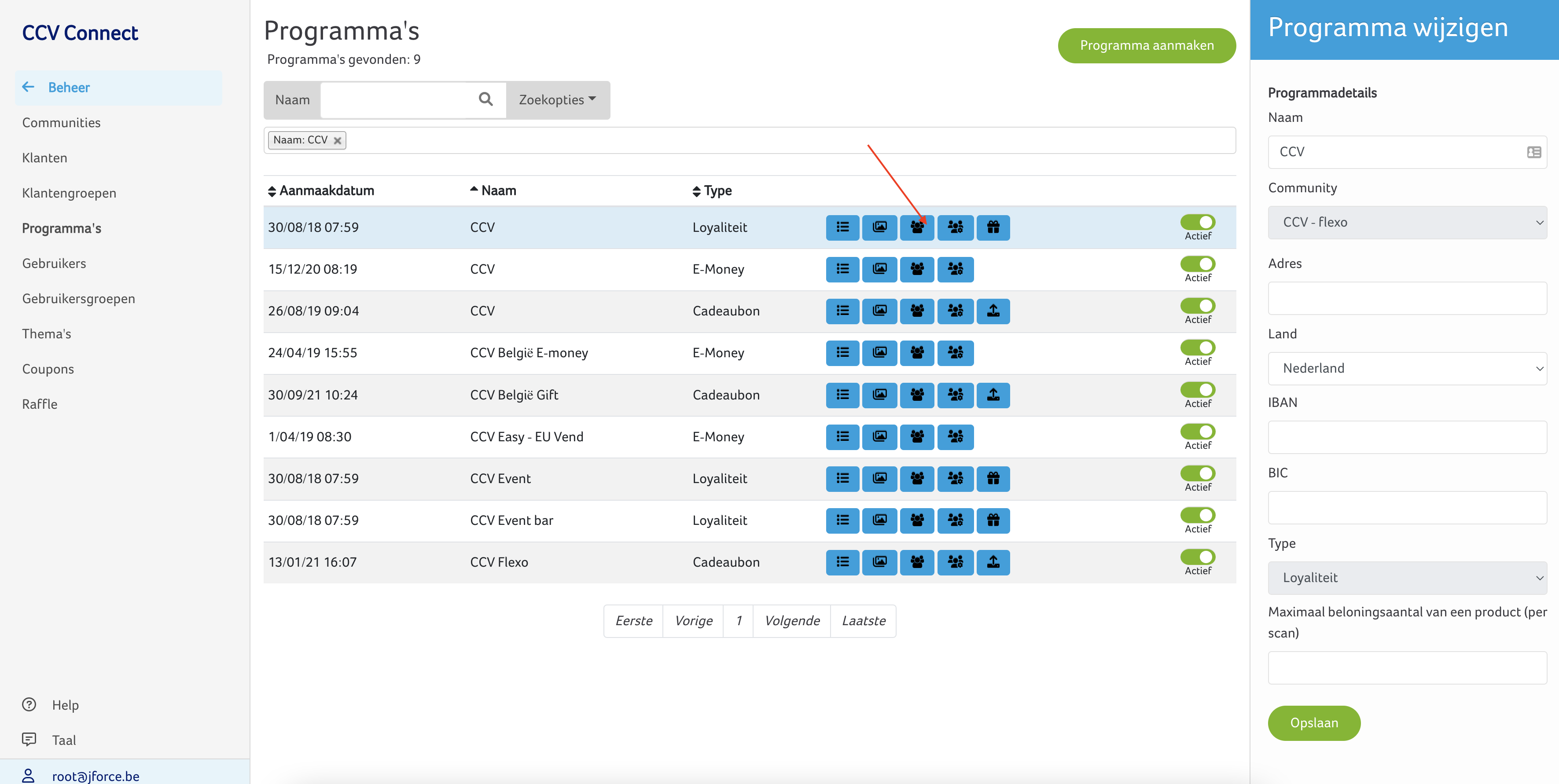Open the Zoekopties dropdown
Viewport: 1559px width, 784px height.
coord(557,100)
